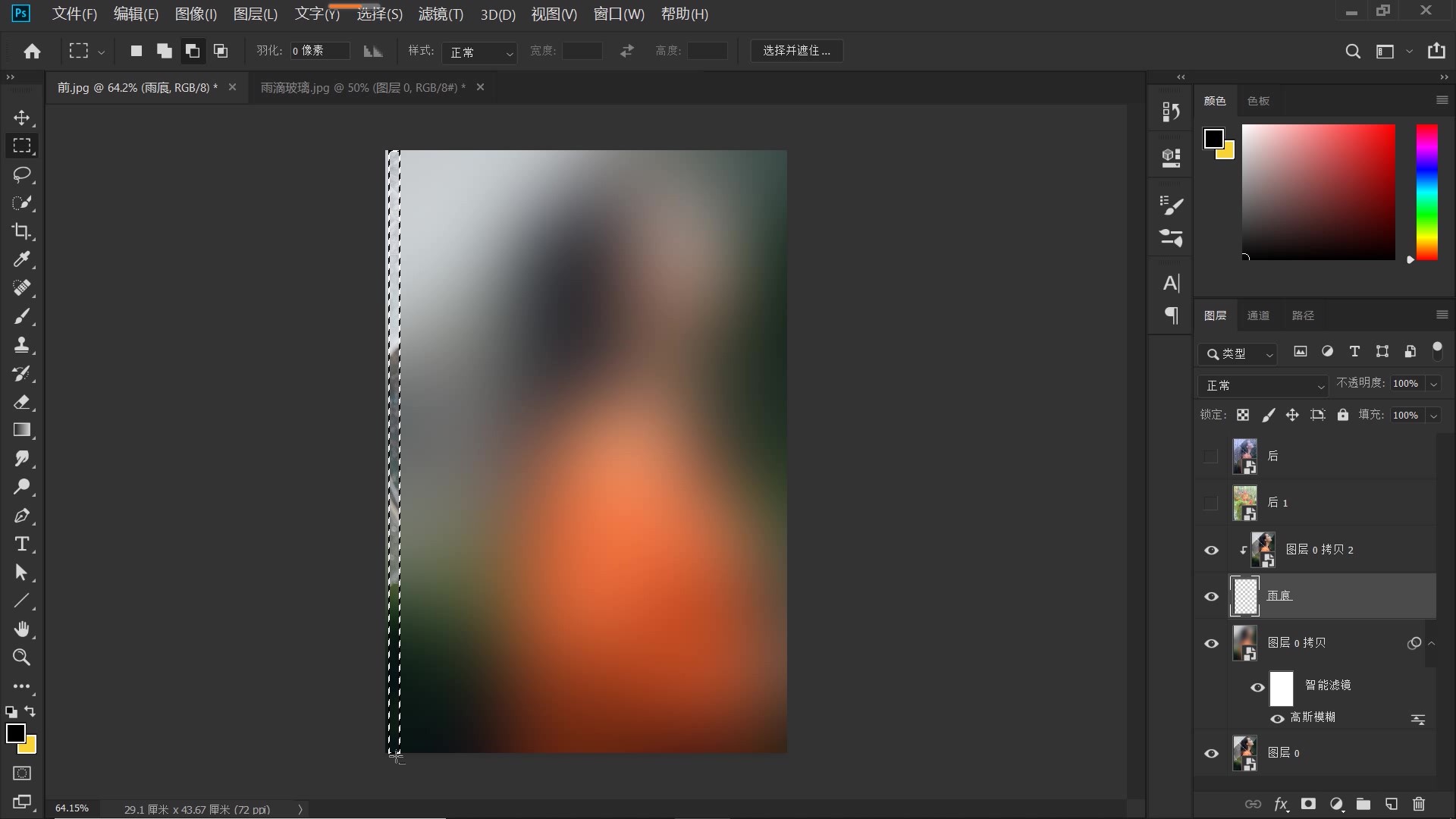Toggle layer filtering on or off
Screen dimensions: 1456x819
(x=1437, y=350)
